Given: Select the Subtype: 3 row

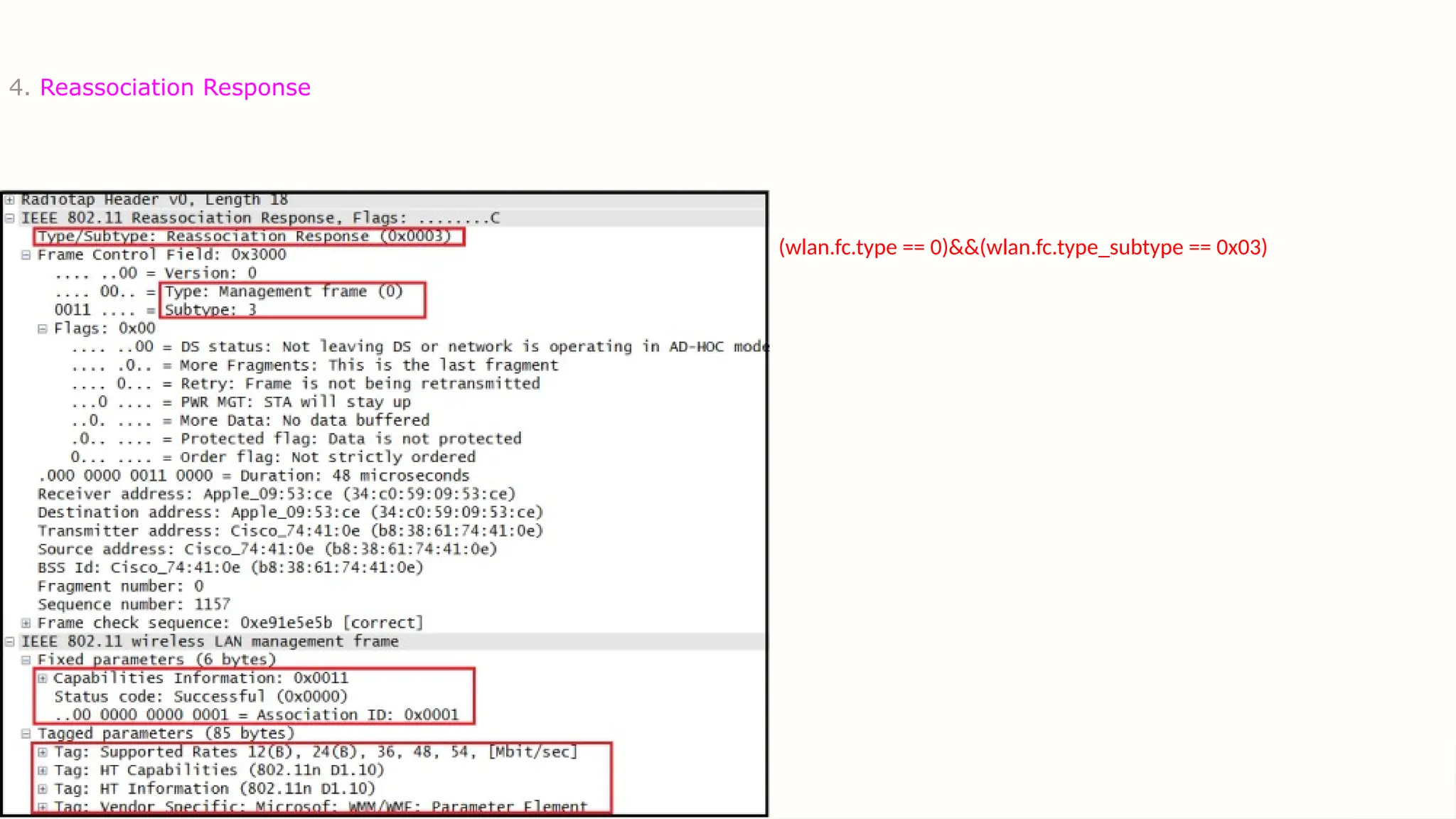Looking at the screenshot, I should point(156,310).
